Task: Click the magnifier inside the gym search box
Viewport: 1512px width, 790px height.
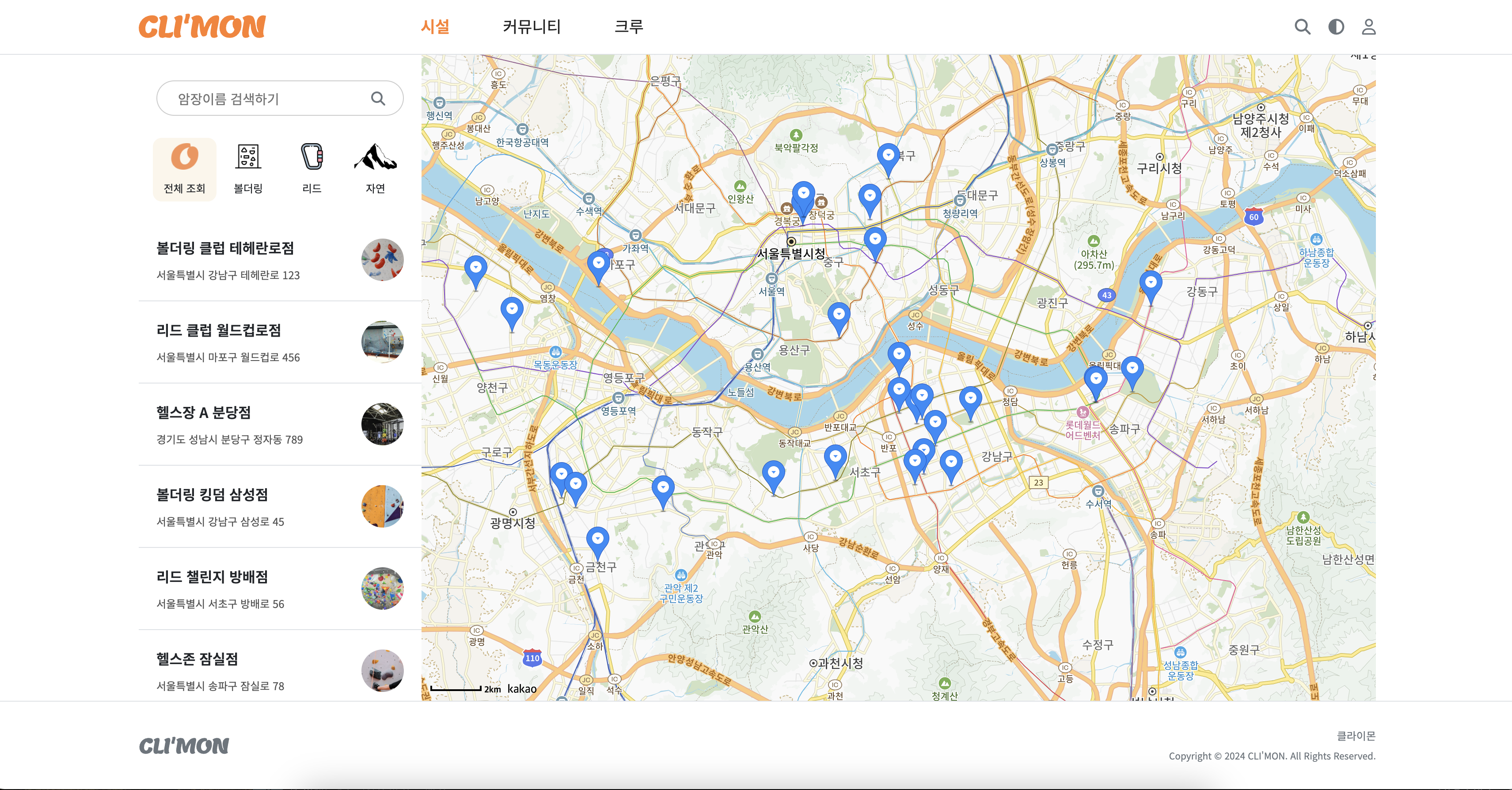Action: 378,98
